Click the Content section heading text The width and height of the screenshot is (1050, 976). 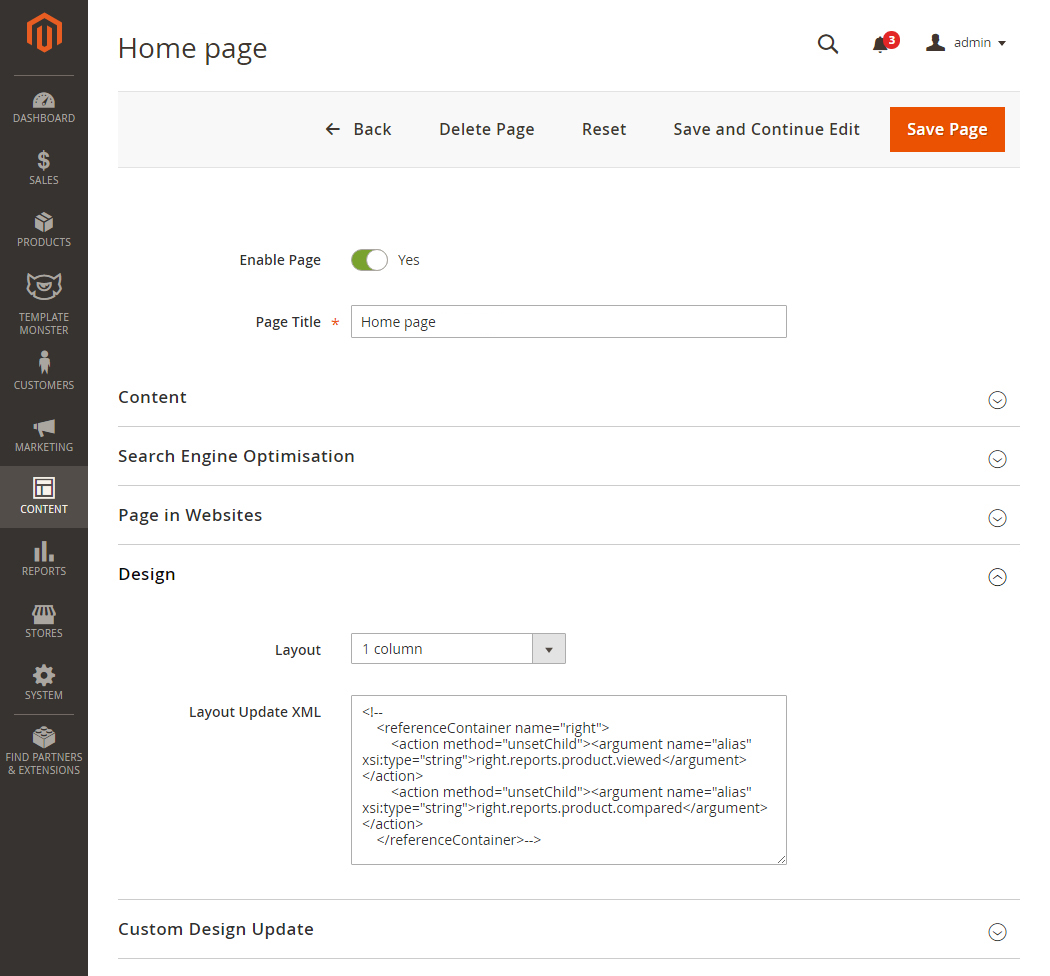[x=153, y=397]
